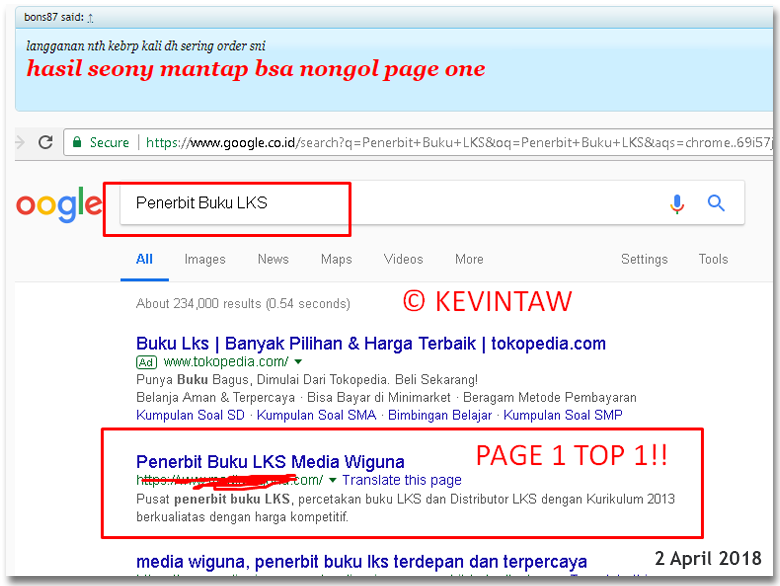The width and height of the screenshot is (780, 586).
Task: Open the search Settings menu
Action: [644, 259]
